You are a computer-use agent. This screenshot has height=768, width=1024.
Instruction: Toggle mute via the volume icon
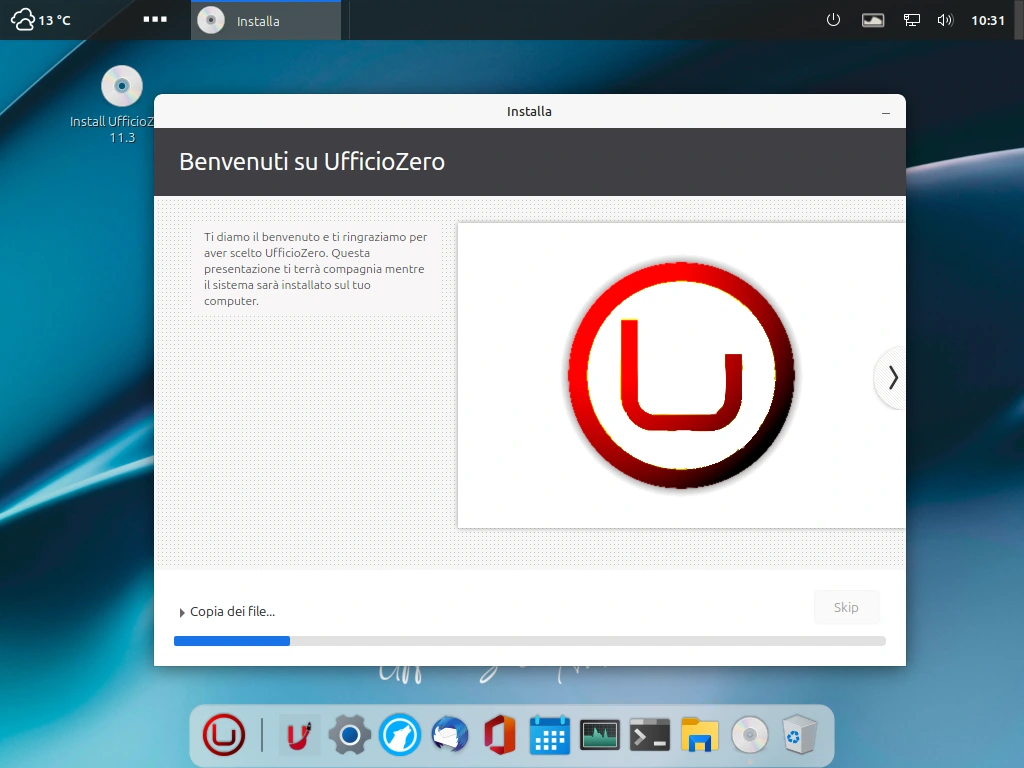(944, 19)
